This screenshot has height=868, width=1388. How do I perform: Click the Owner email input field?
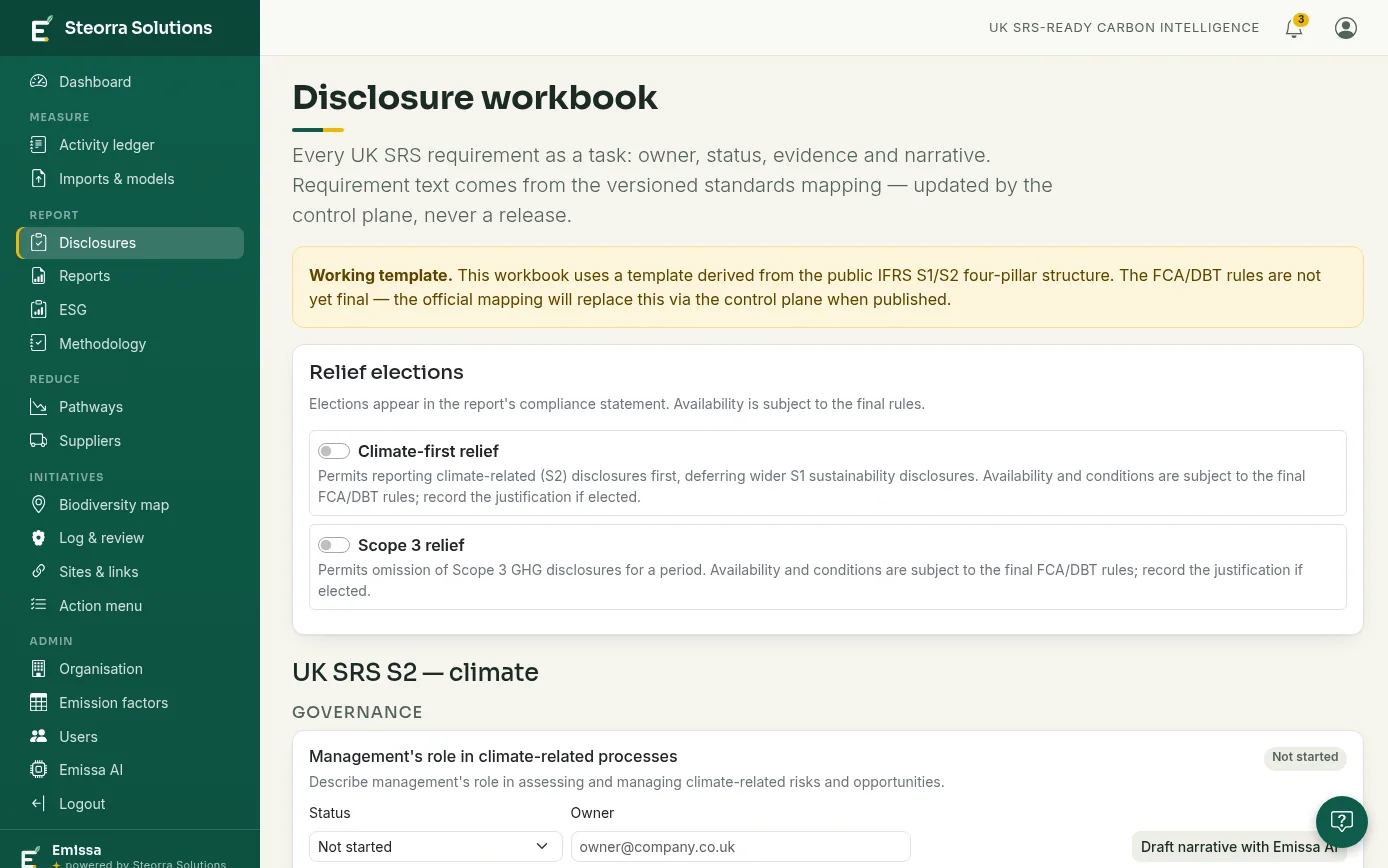(x=741, y=847)
